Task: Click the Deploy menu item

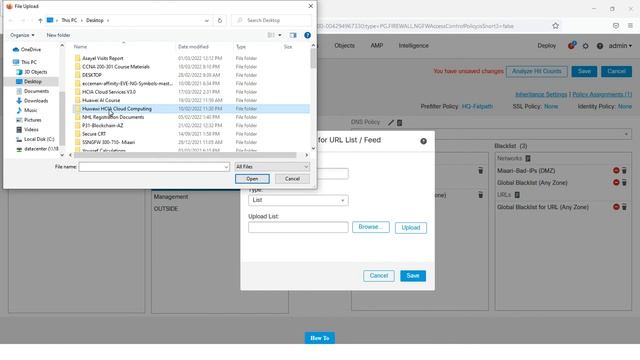Action: point(547,46)
